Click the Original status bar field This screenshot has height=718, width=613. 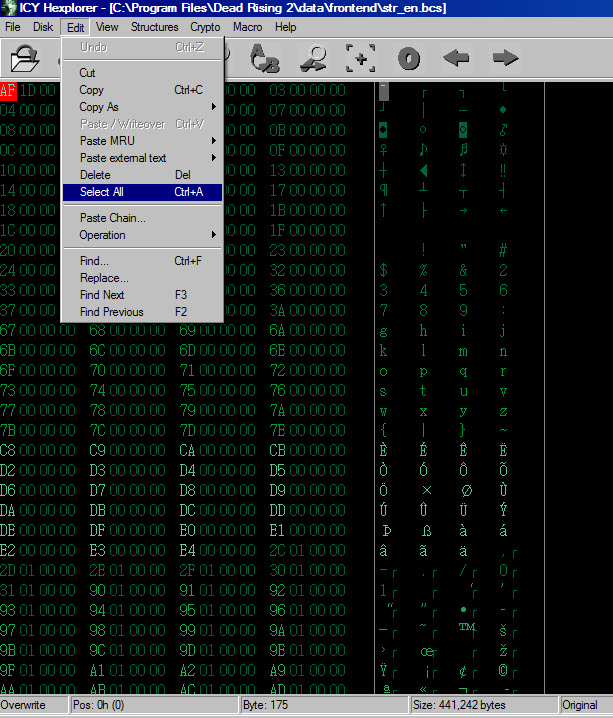[x=586, y=705]
